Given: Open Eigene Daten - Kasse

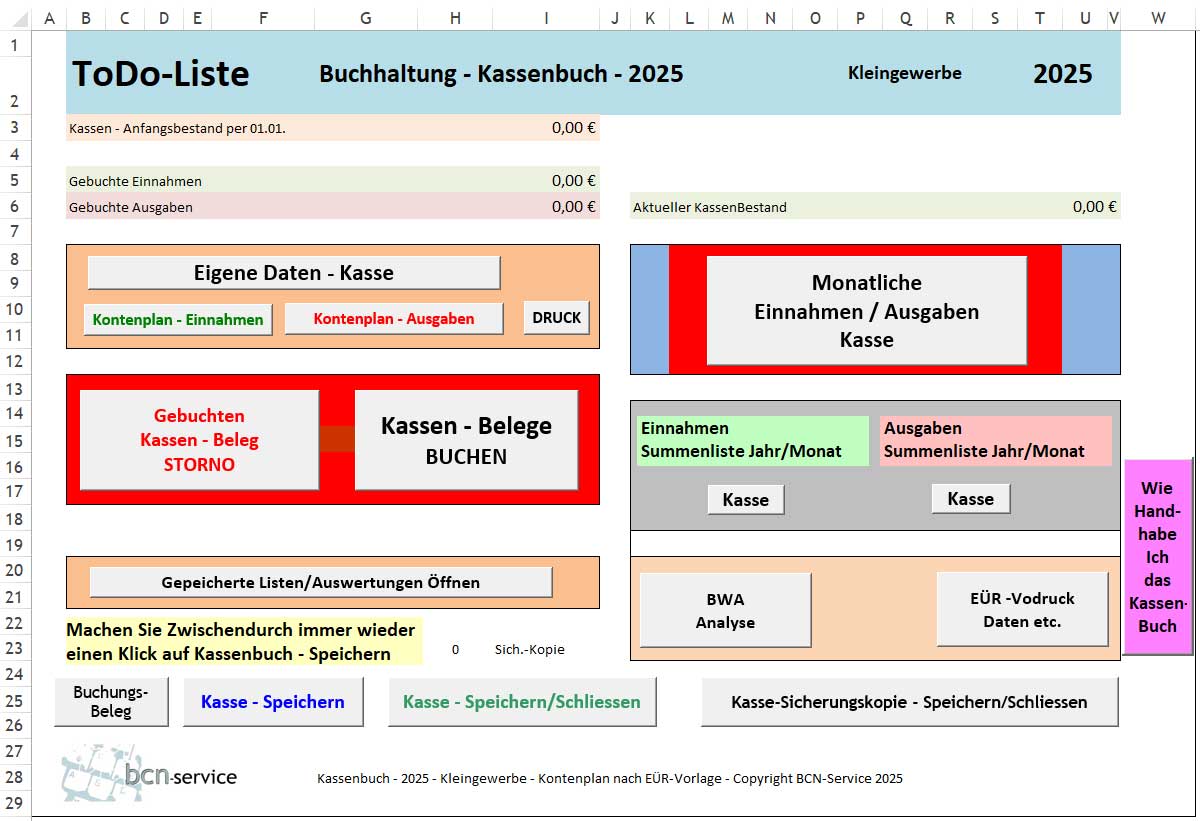Looking at the screenshot, I should 293,273.
